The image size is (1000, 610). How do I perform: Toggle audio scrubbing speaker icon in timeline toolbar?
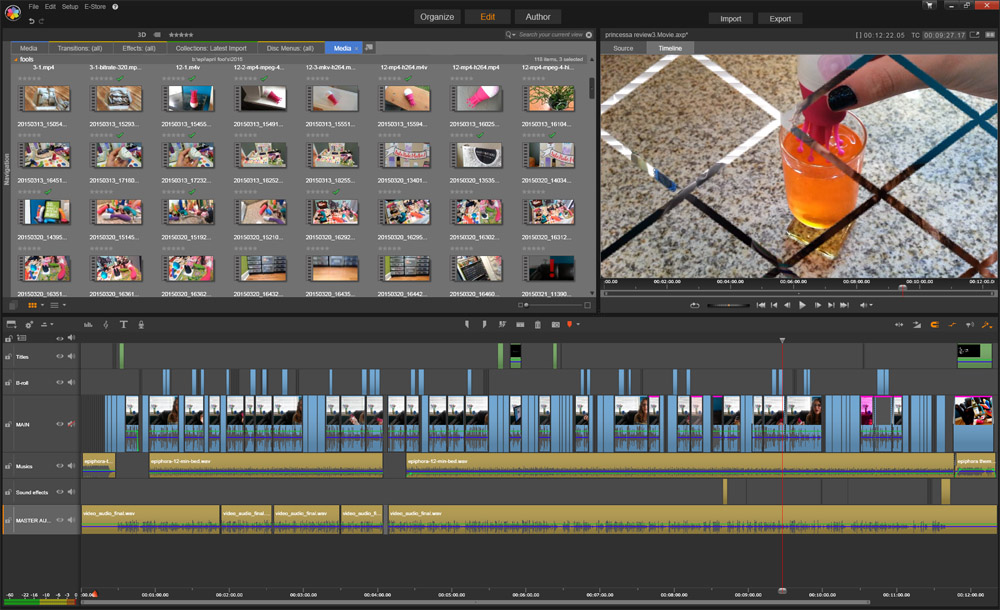(x=969, y=325)
